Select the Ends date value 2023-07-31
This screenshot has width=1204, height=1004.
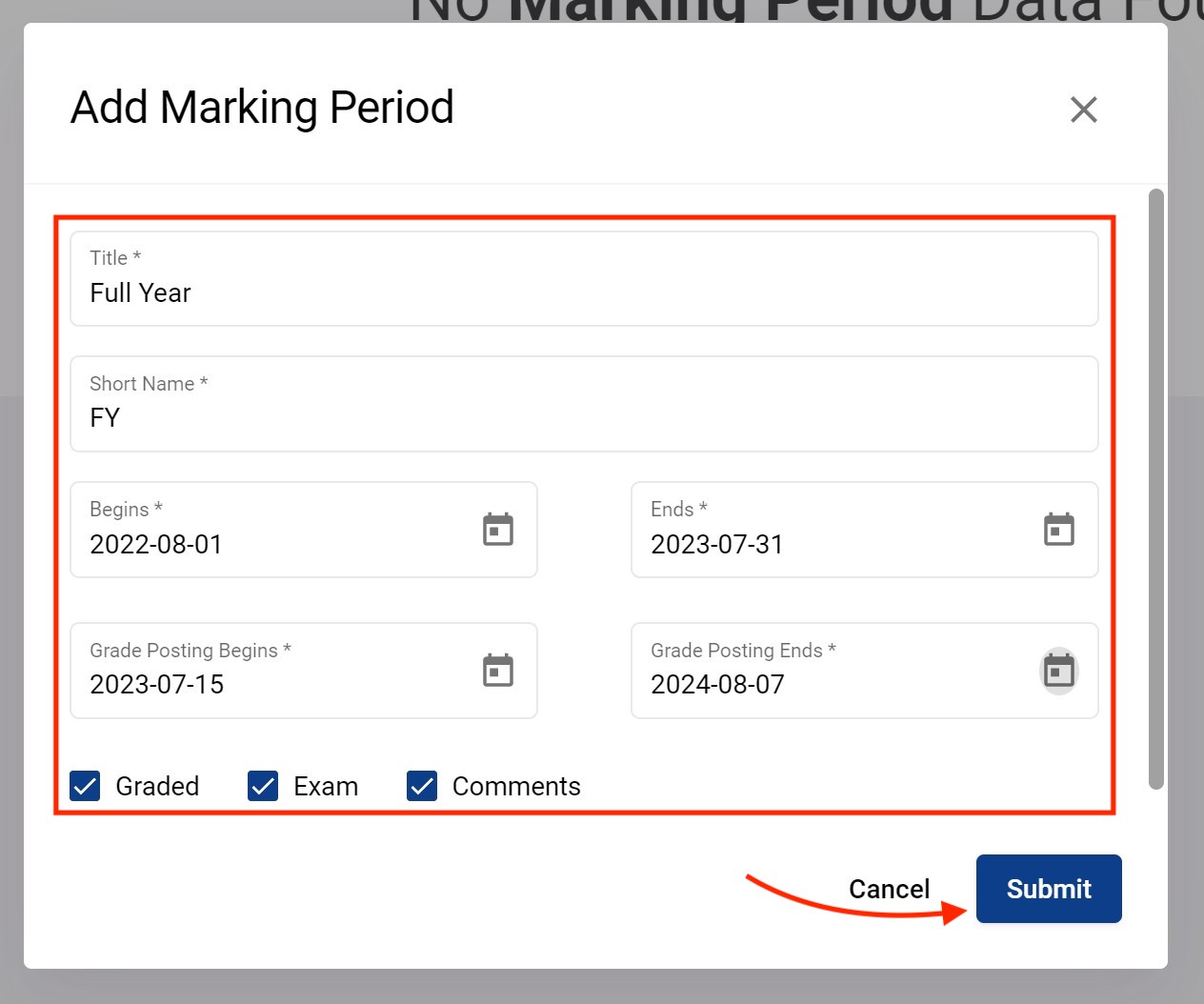click(717, 544)
